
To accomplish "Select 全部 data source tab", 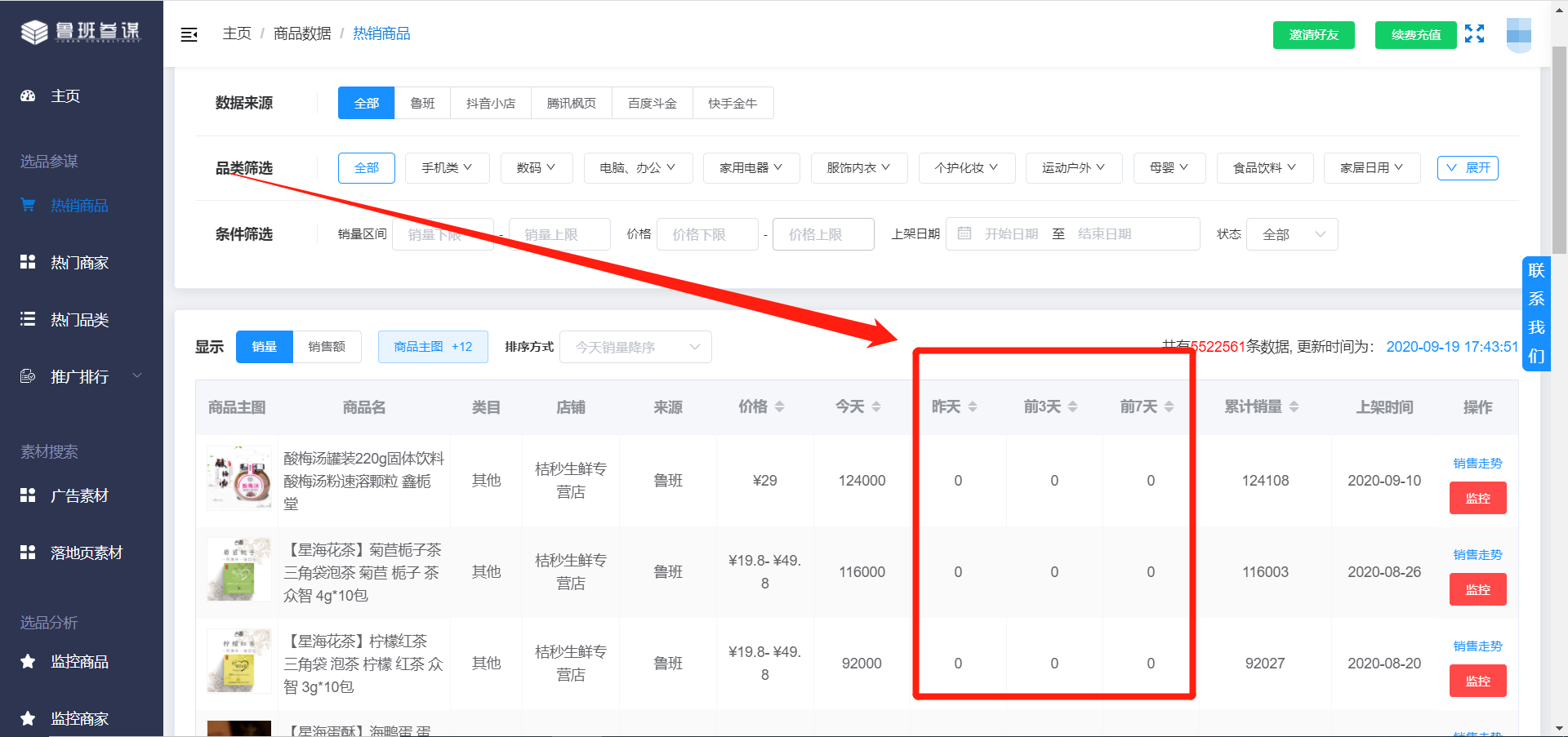I will click(366, 103).
